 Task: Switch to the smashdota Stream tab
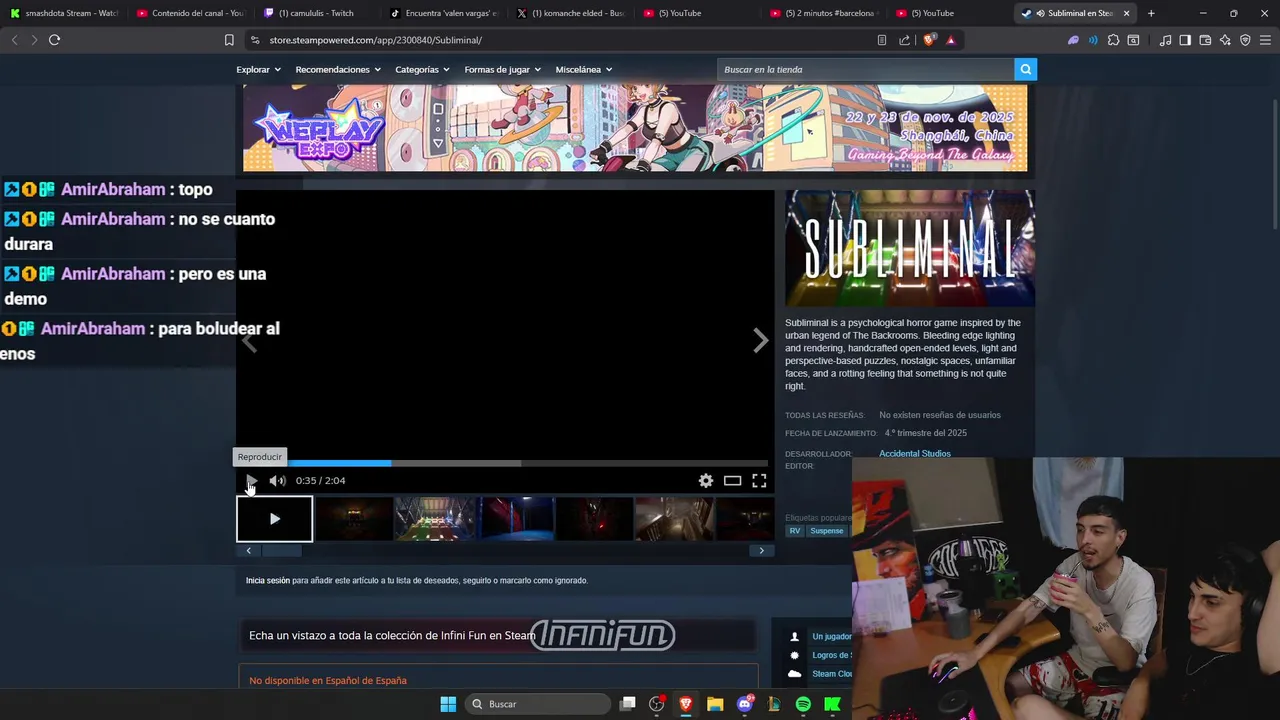pos(64,13)
